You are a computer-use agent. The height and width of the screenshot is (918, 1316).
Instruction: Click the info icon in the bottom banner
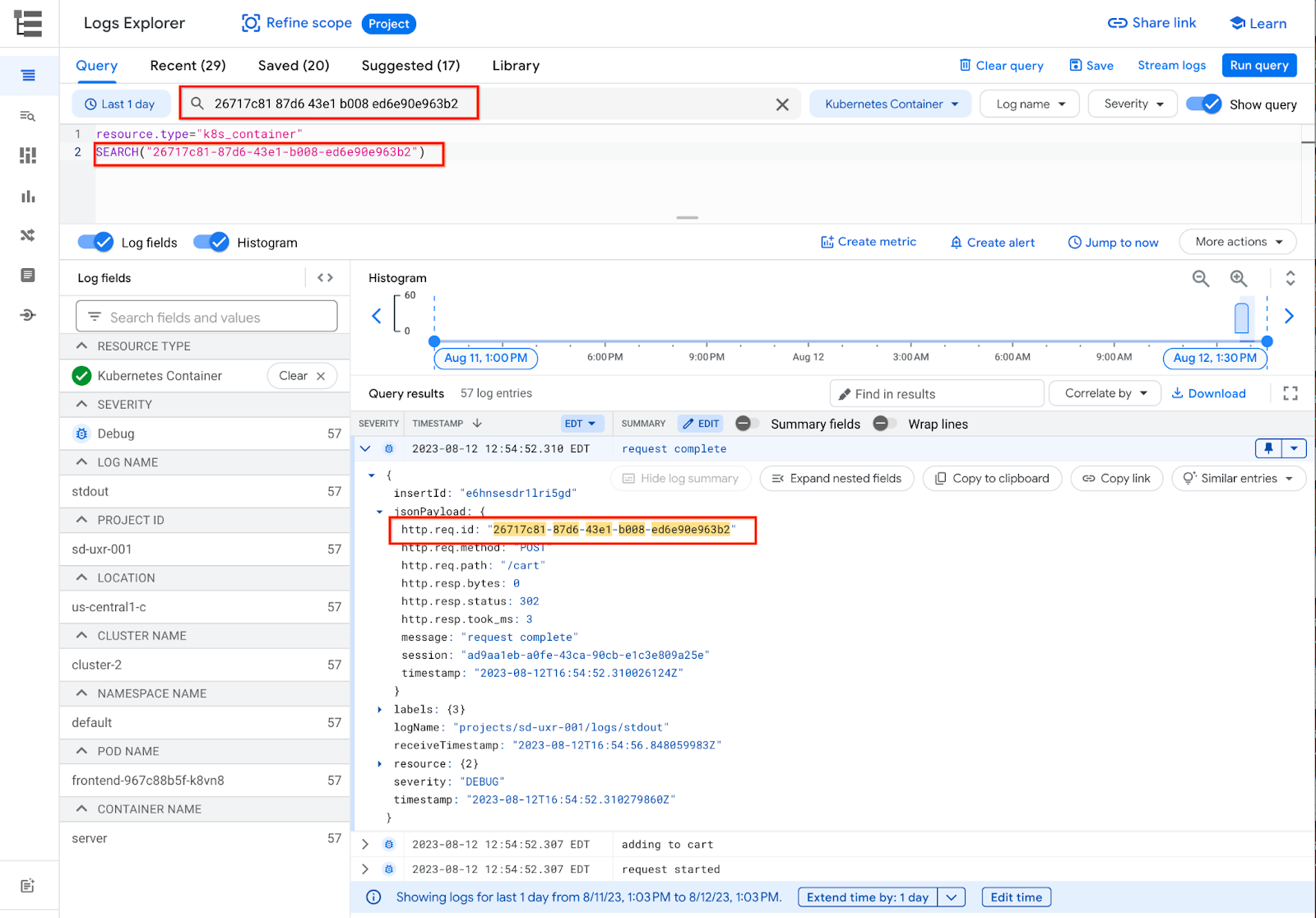tap(373, 897)
